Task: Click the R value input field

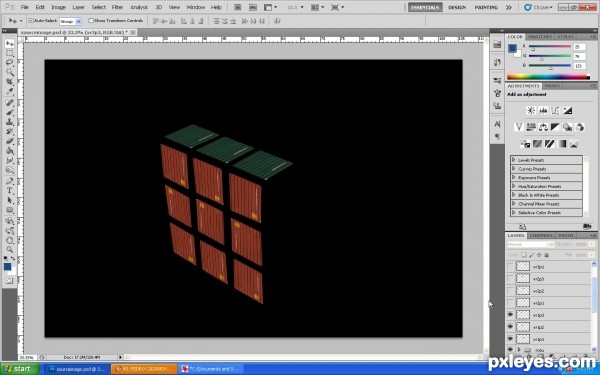Action: click(579, 47)
